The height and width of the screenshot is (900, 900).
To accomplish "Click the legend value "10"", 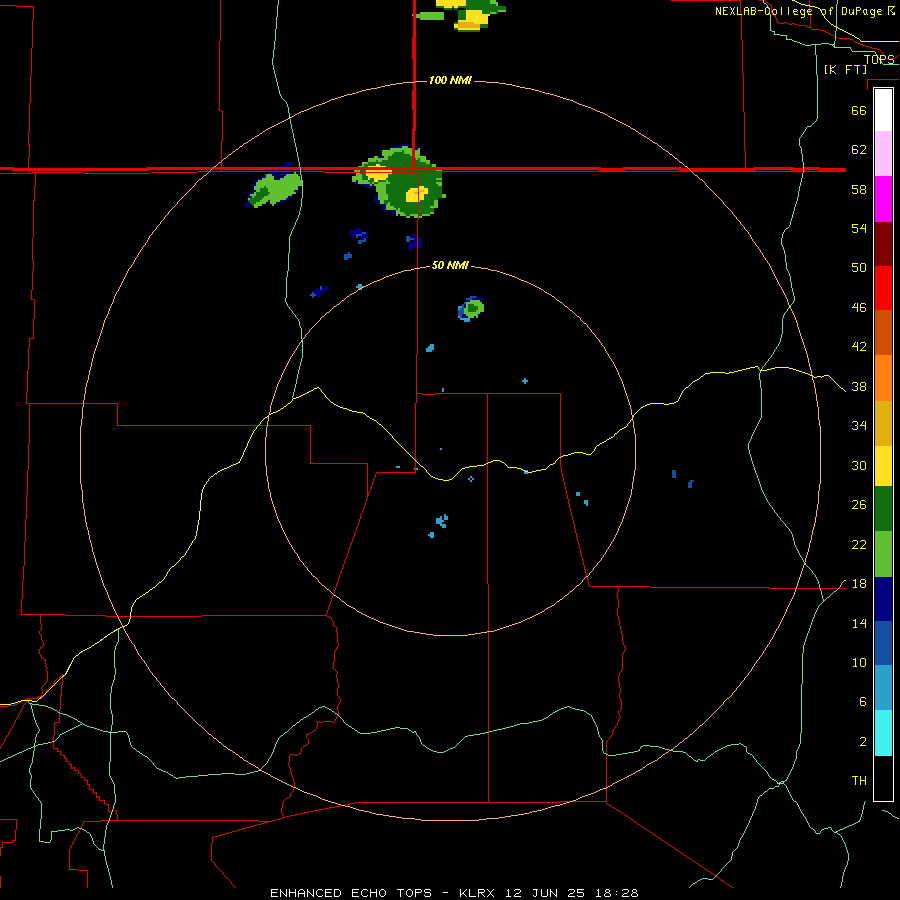I will [x=859, y=663].
